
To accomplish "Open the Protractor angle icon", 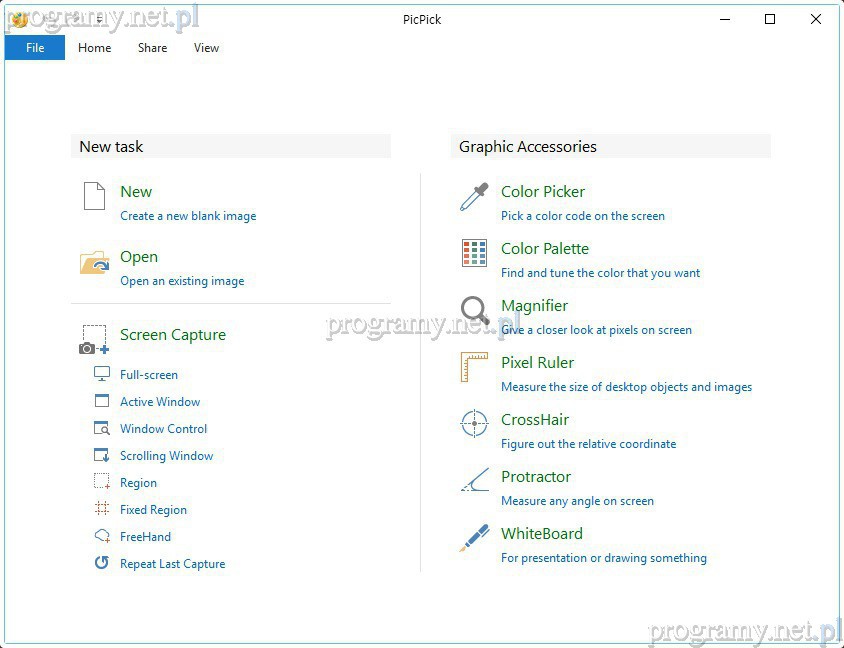I will pos(474,481).
